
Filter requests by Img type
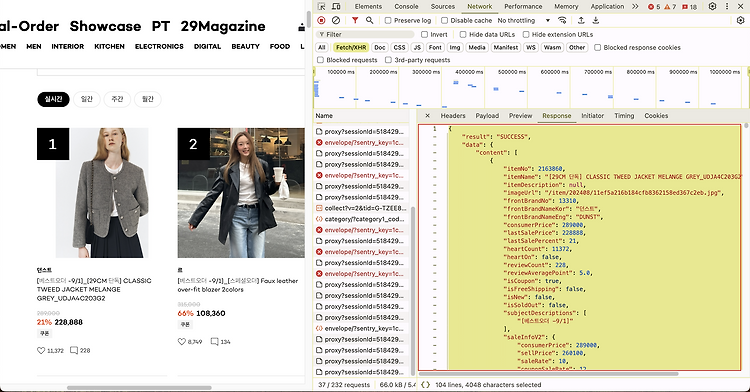coord(455,47)
